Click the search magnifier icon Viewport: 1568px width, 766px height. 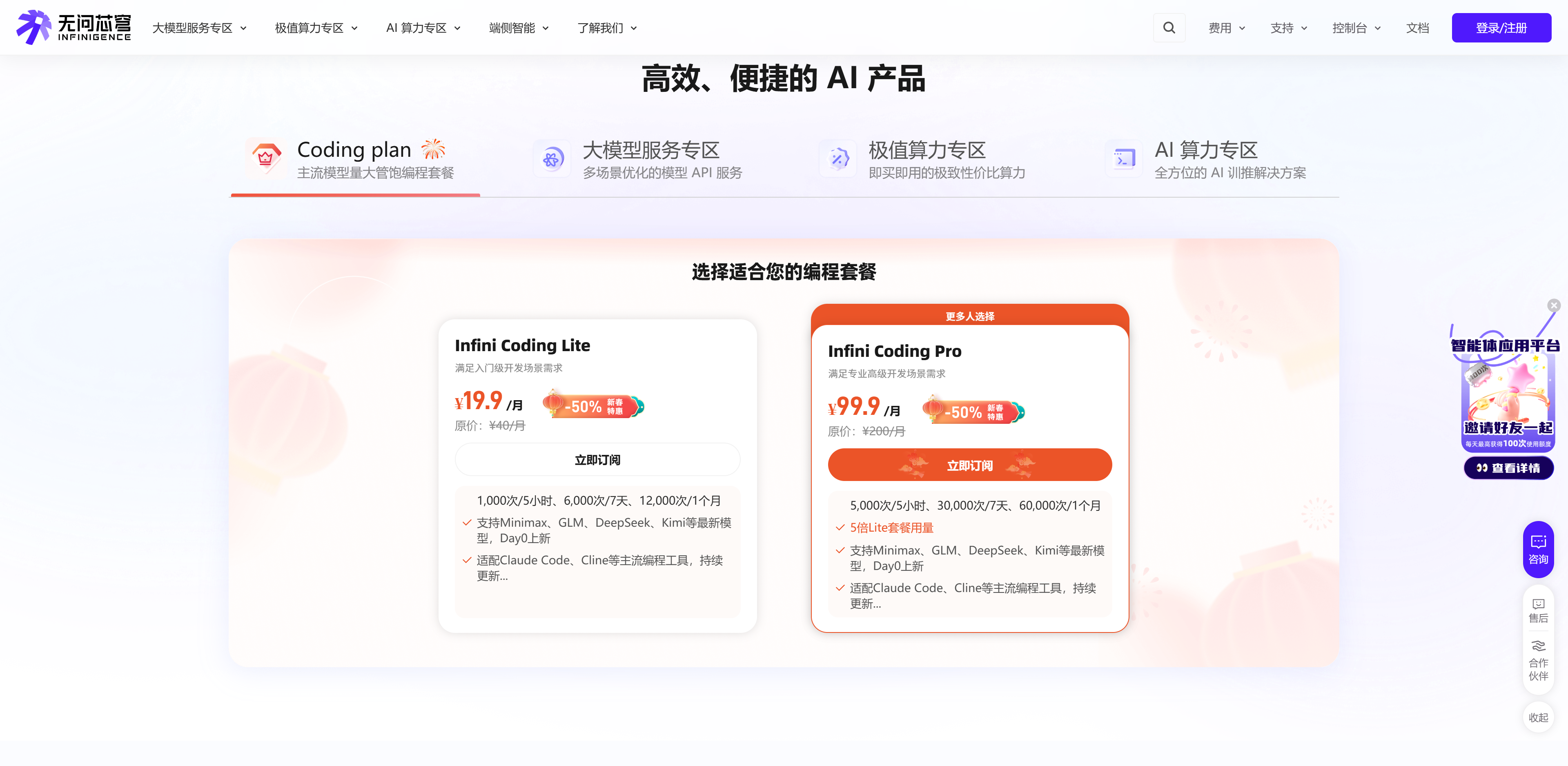pos(1169,27)
